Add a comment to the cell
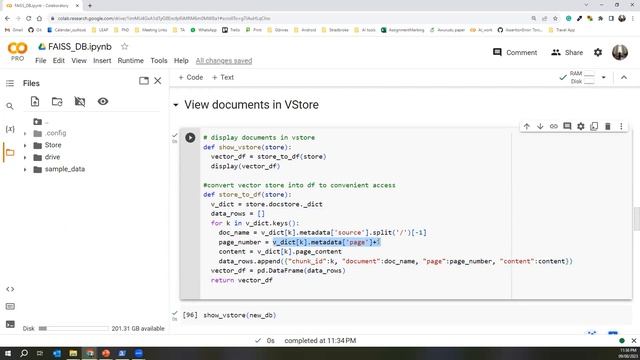The width and height of the screenshot is (640, 360). (567, 127)
